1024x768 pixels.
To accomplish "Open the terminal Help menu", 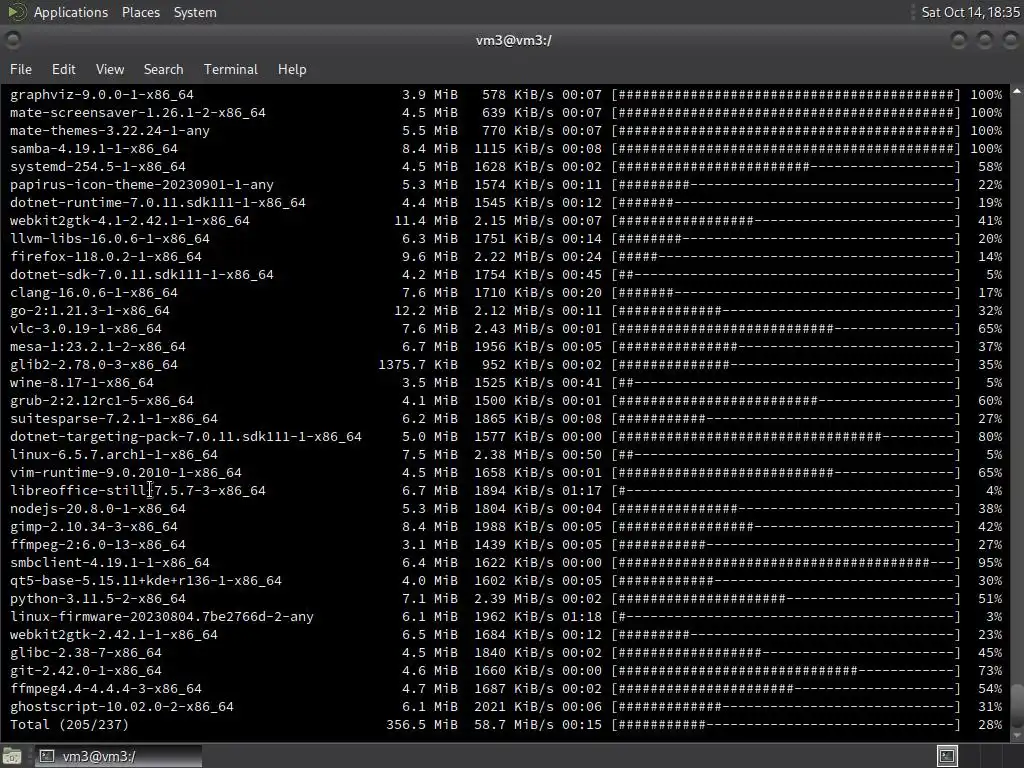I will [x=292, y=69].
